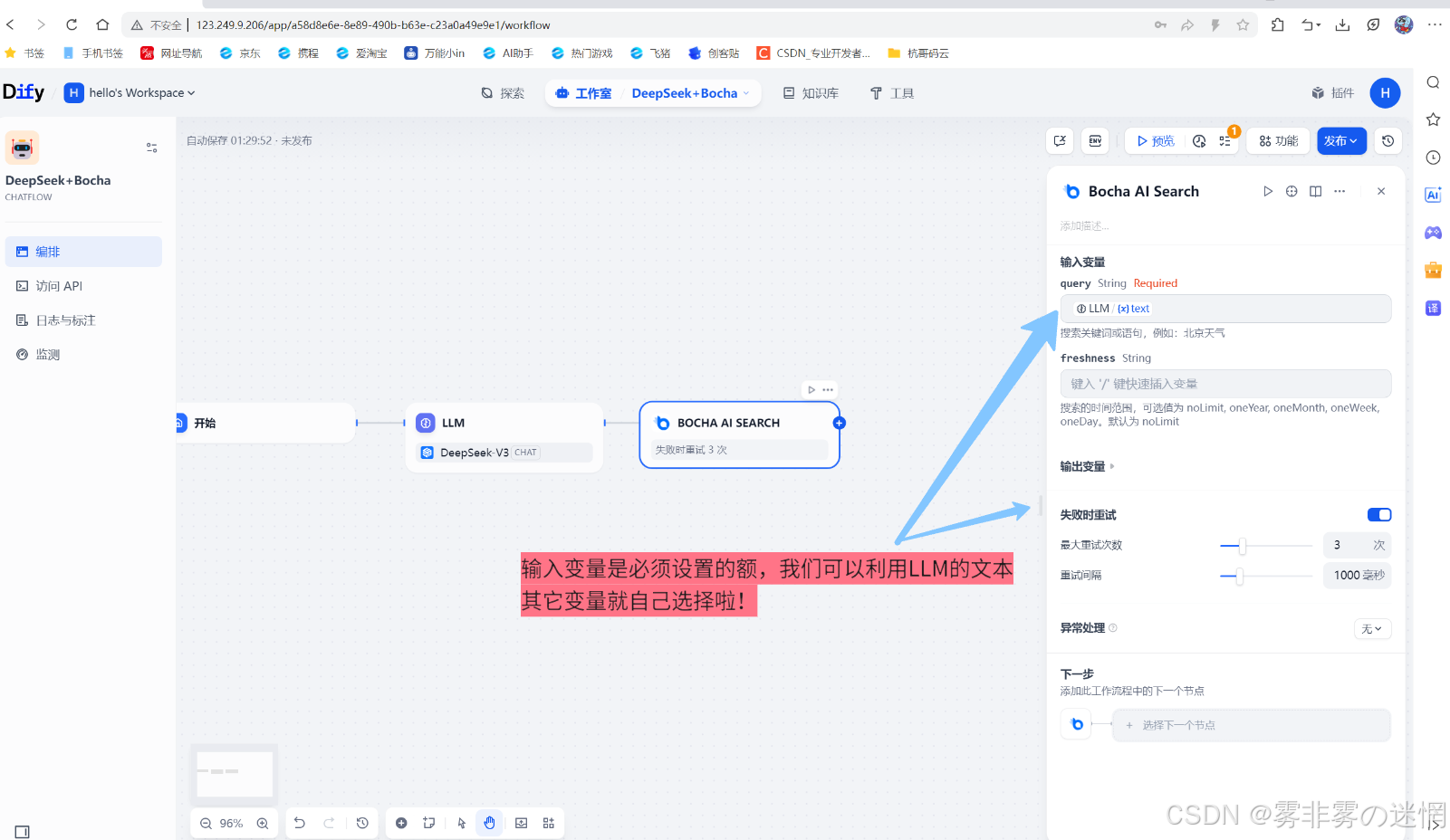Add next node from BOCHA AI SEARCH handle
This screenshot has width=1450, height=840.
(839, 423)
